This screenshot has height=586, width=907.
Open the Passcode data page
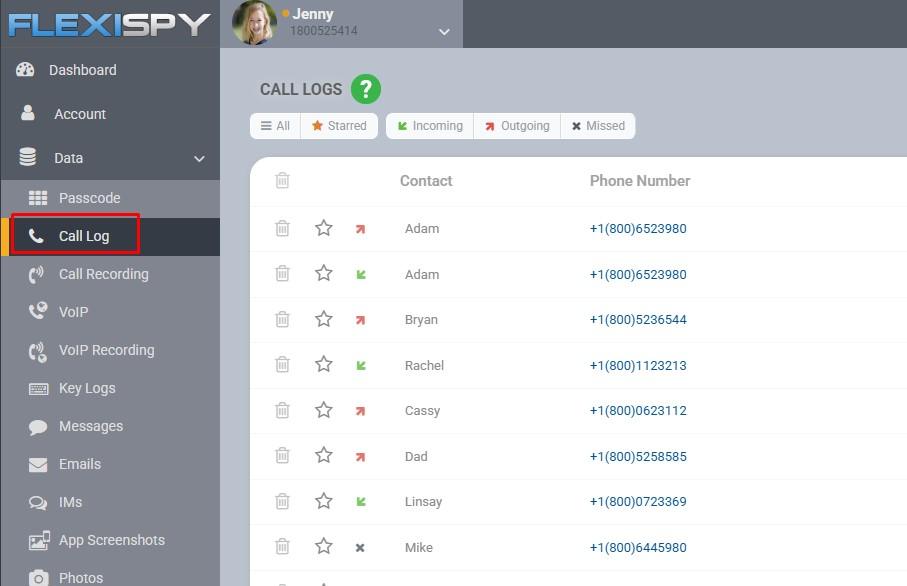(x=89, y=198)
